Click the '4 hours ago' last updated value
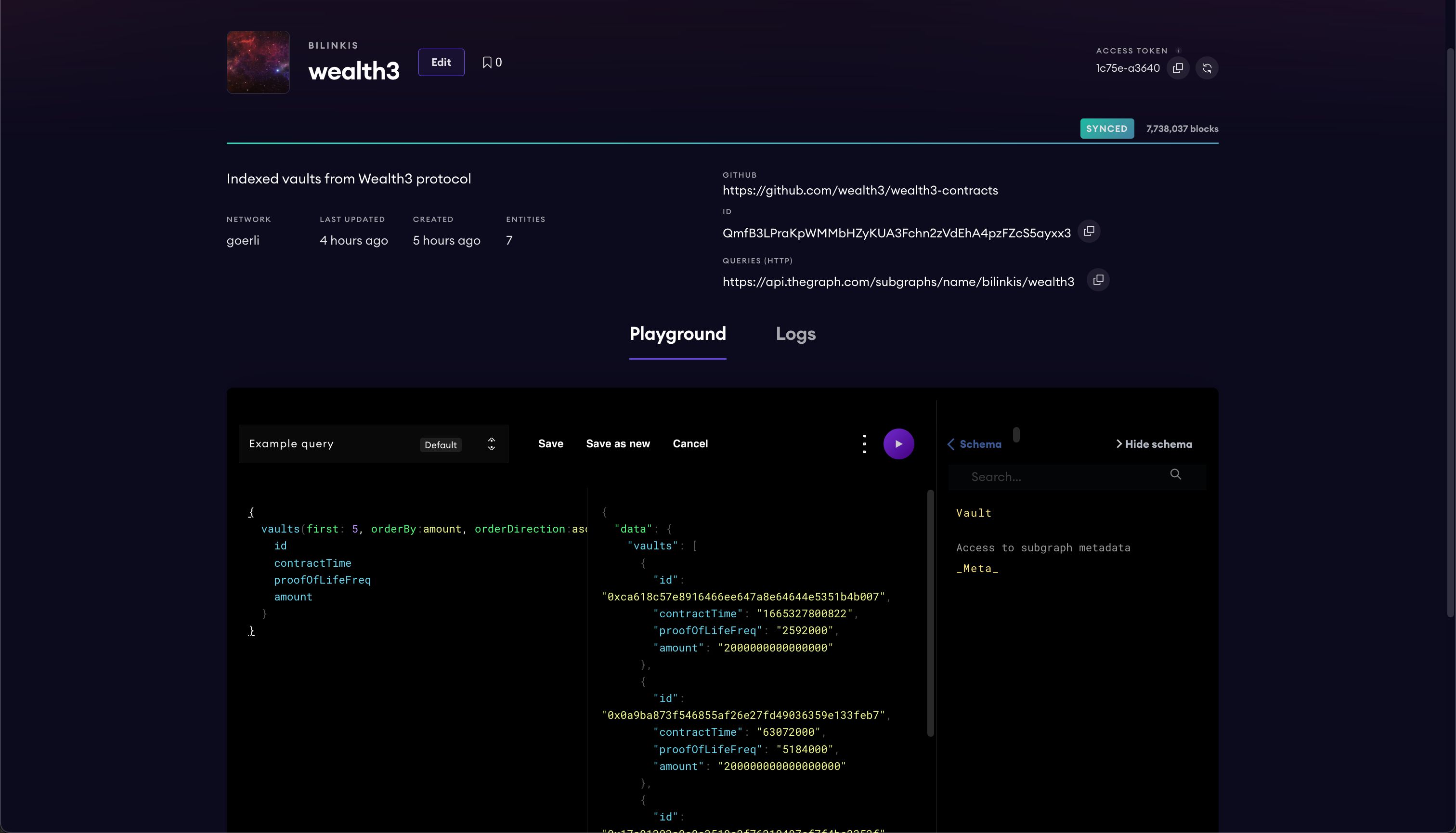 [x=353, y=240]
